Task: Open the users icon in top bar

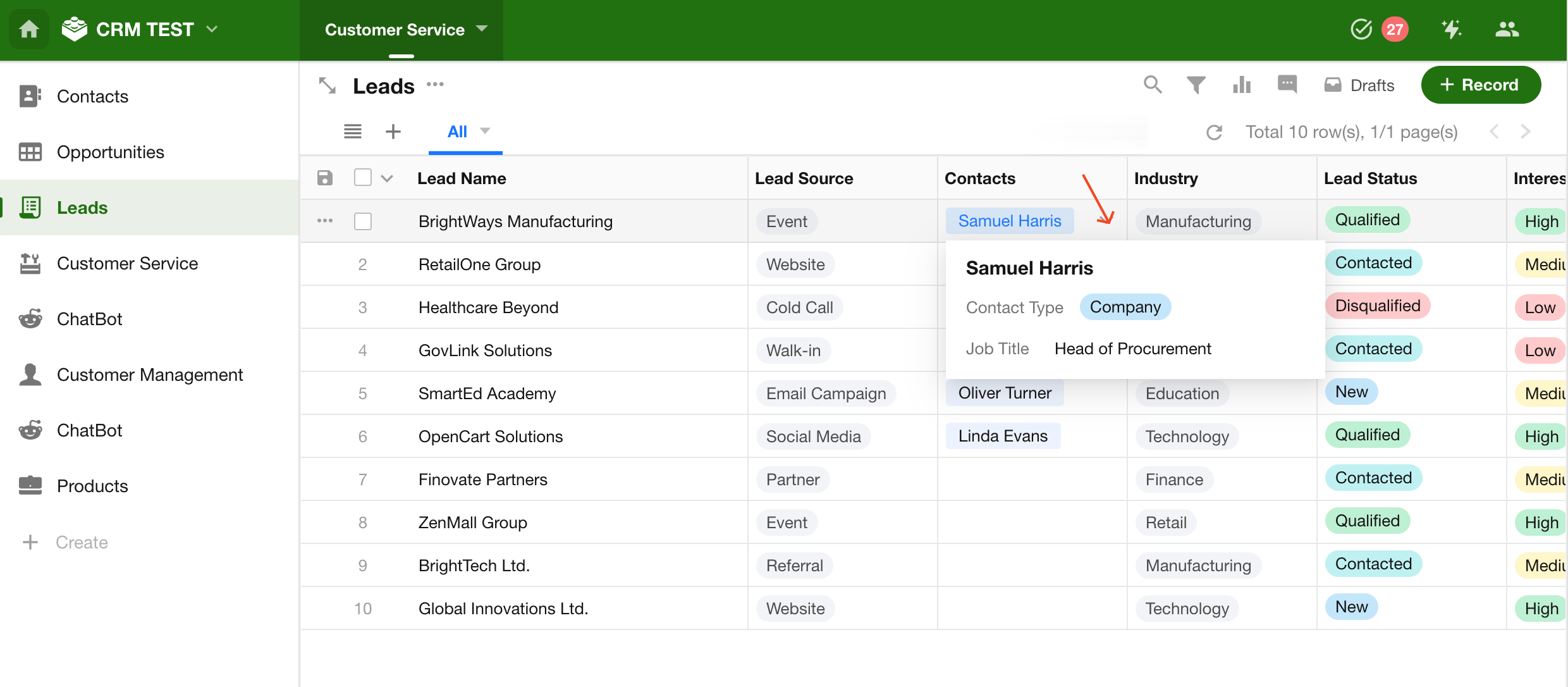Action: [1507, 29]
